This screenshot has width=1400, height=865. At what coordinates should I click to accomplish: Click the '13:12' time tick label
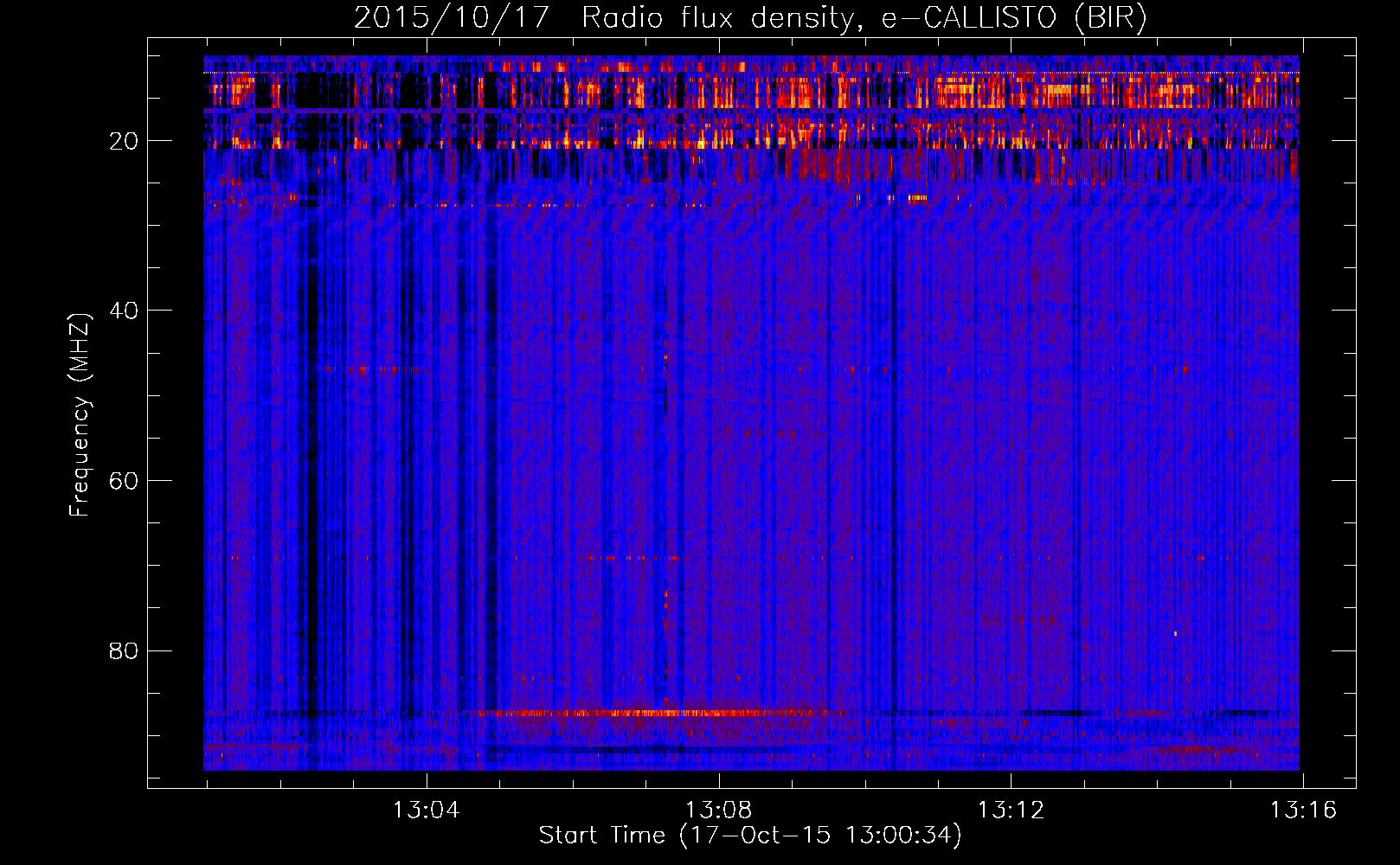(x=1011, y=810)
